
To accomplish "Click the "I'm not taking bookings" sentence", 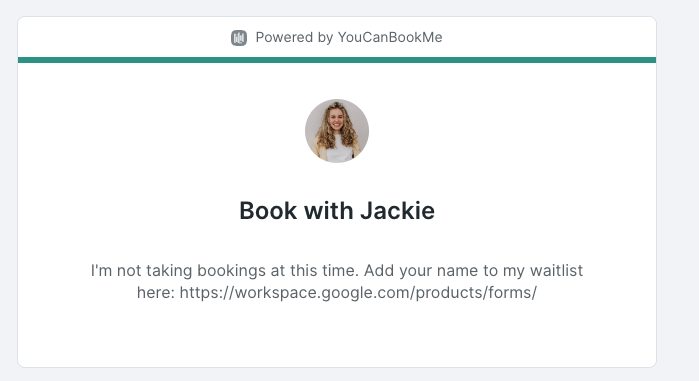I will pos(225,270).
